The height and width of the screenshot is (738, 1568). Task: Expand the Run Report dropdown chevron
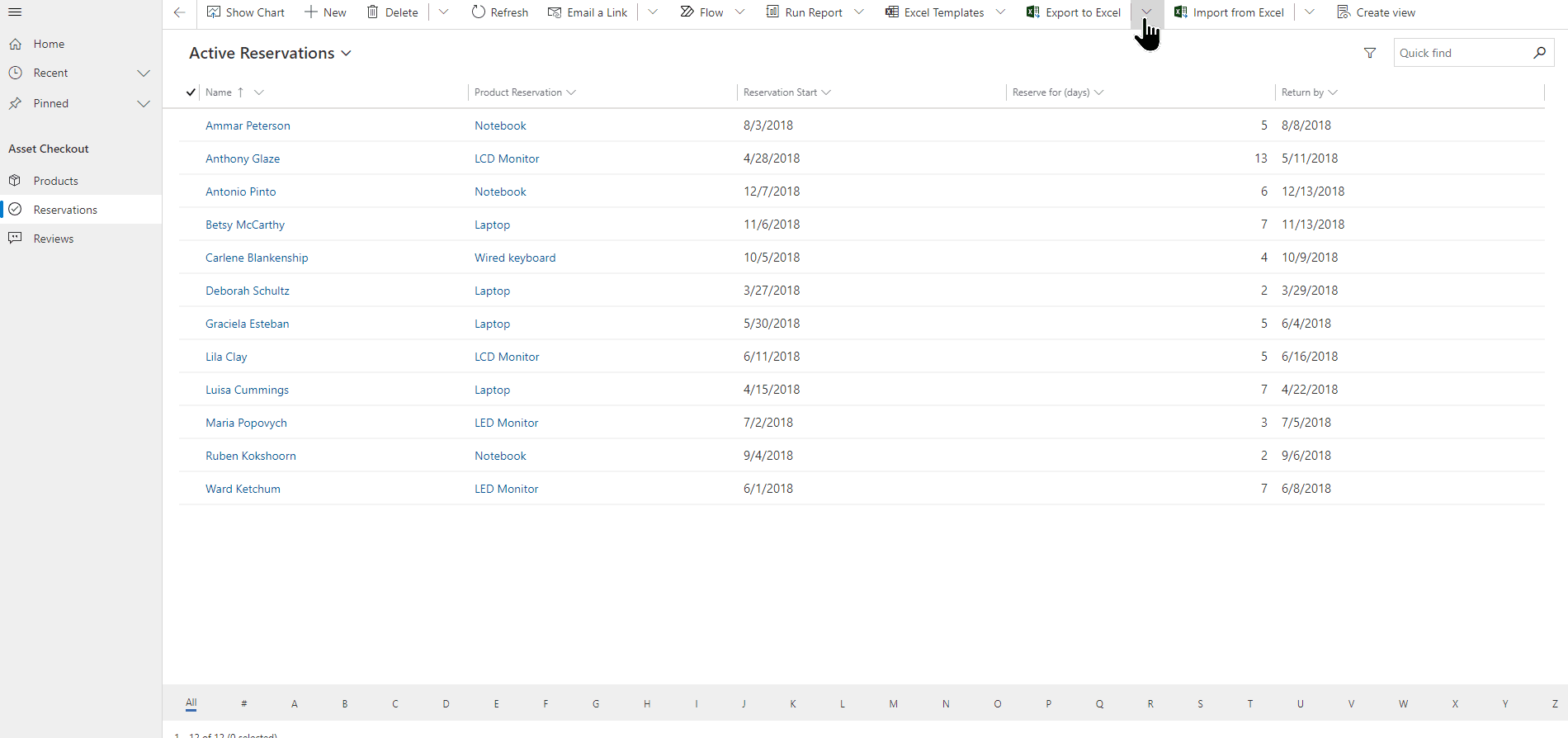[x=859, y=12]
